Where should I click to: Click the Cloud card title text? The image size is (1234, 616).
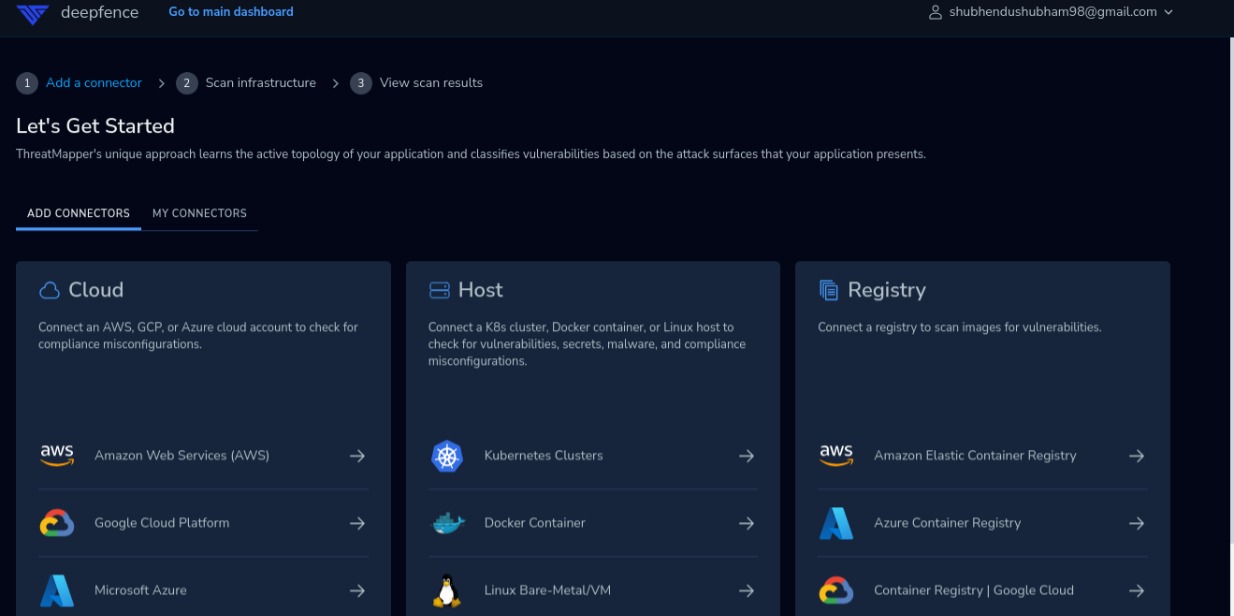click(96, 290)
